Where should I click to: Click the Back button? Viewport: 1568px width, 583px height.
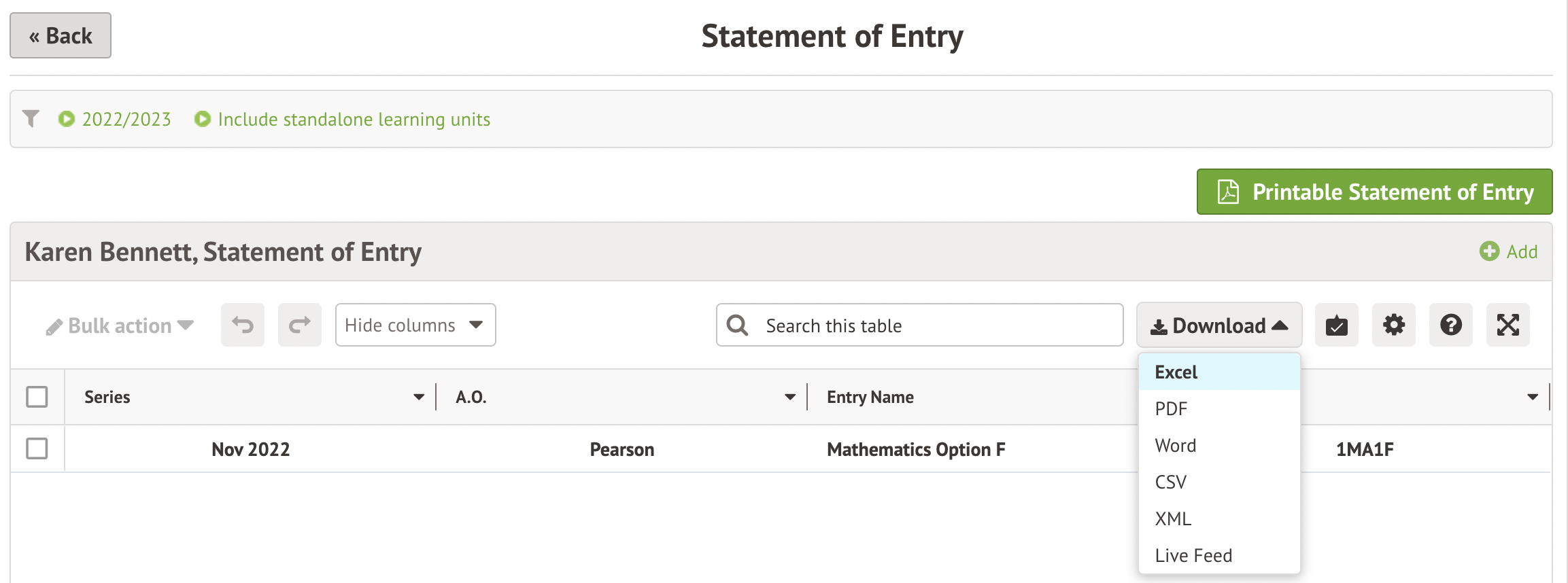pyautogui.click(x=61, y=36)
